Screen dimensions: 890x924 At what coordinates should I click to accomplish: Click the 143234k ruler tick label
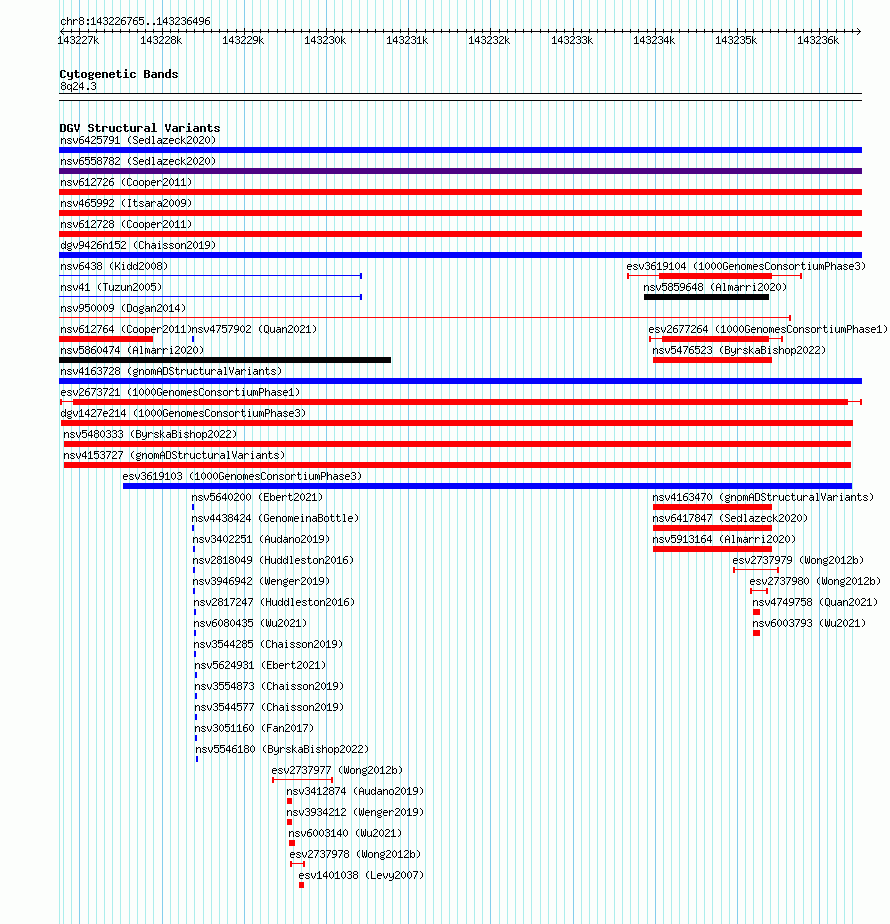[654, 41]
